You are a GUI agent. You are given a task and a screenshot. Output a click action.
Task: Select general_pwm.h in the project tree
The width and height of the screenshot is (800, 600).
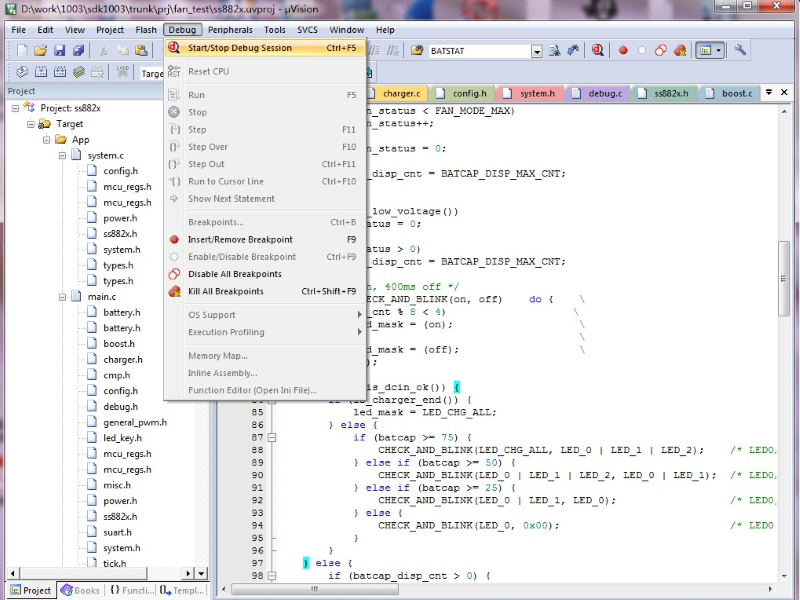(135, 422)
